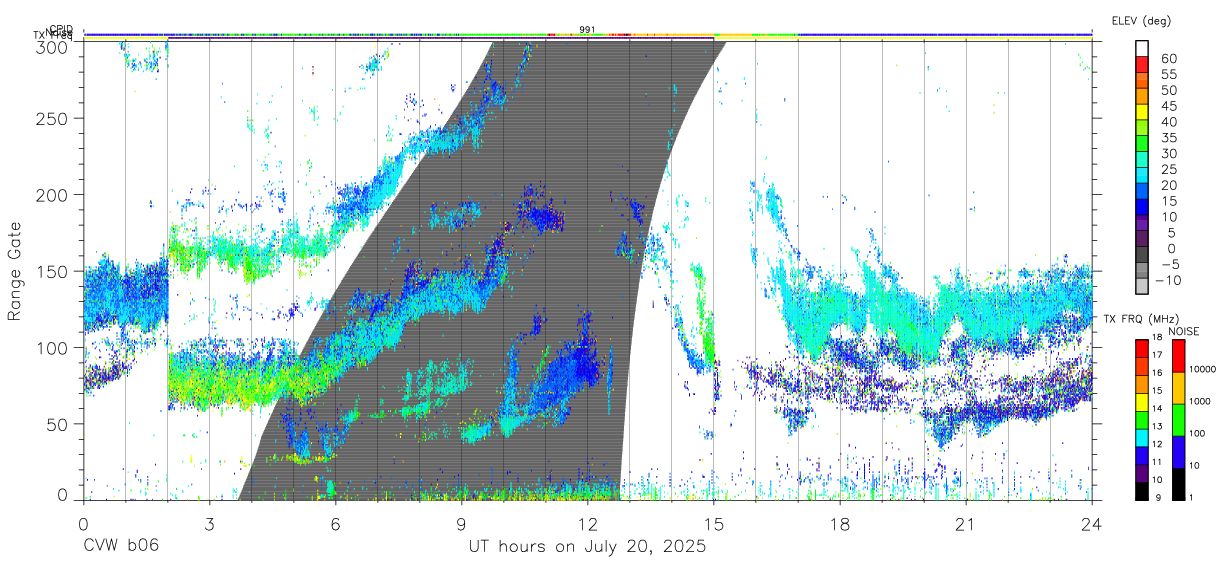The height and width of the screenshot is (567, 1228).
Task: Click the blue segment of NOISE bar
Action: (x=1178, y=452)
